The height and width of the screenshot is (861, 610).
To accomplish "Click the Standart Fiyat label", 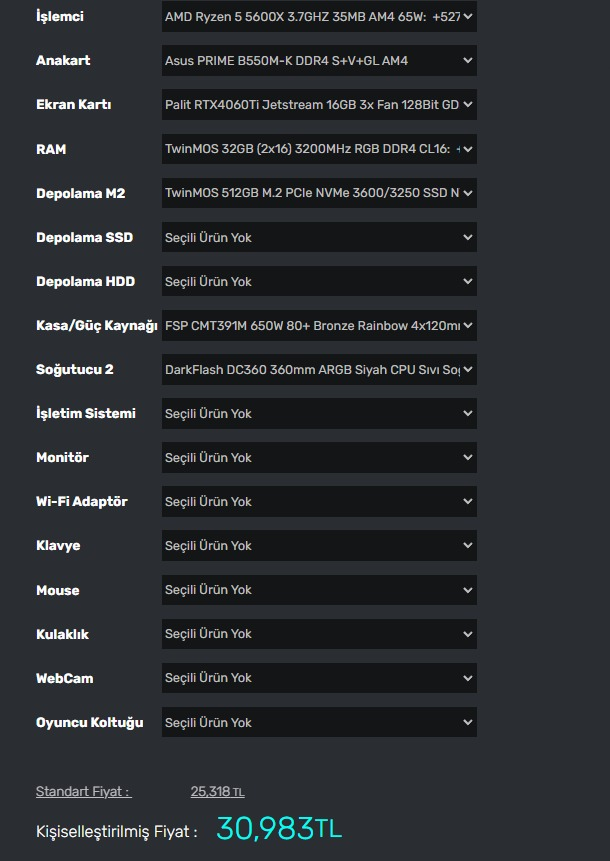I will pos(83,791).
